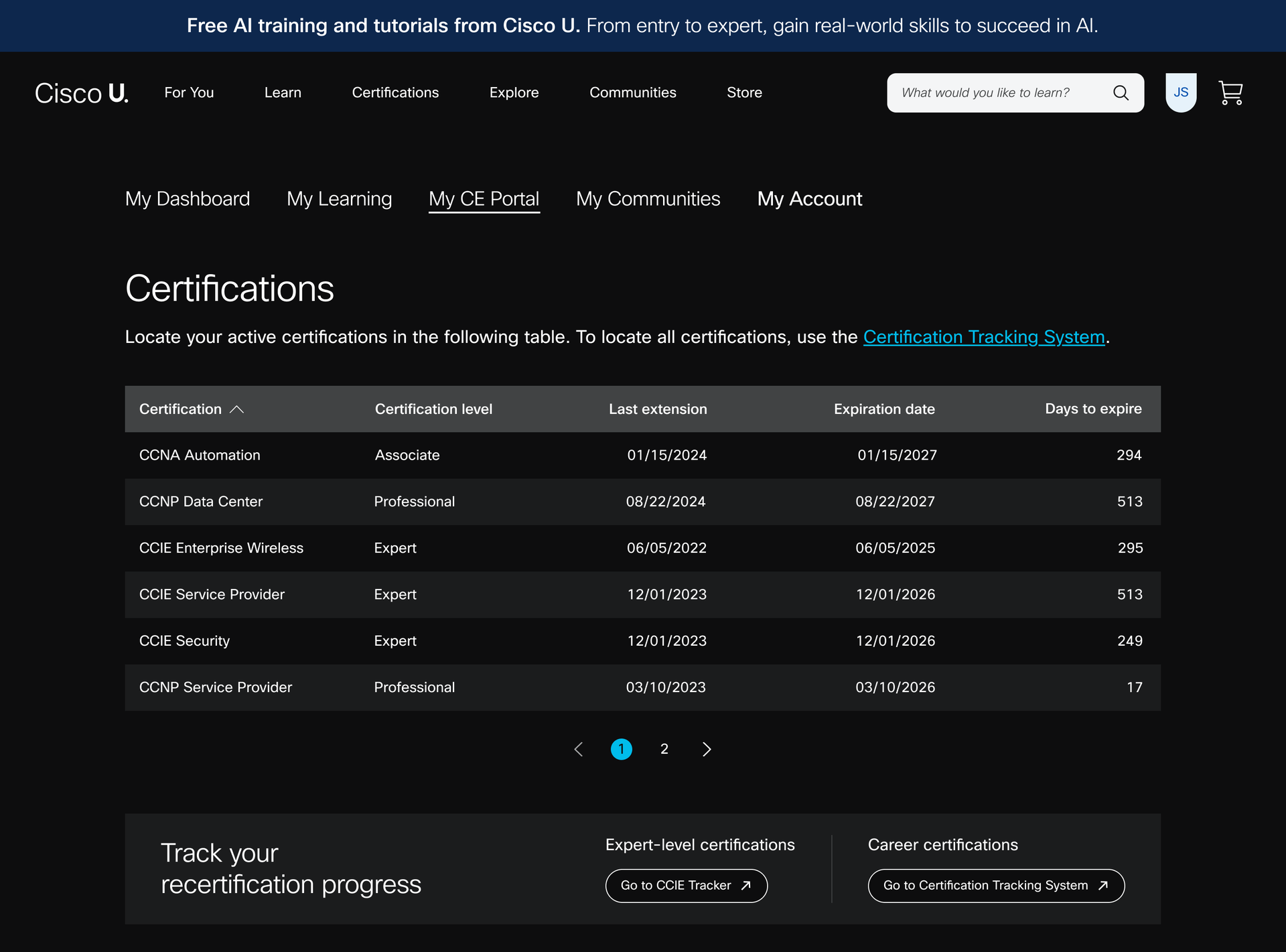Switch to My Account tab
Image resolution: width=1286 pixels, height=952 pixels.
point(810,199)
